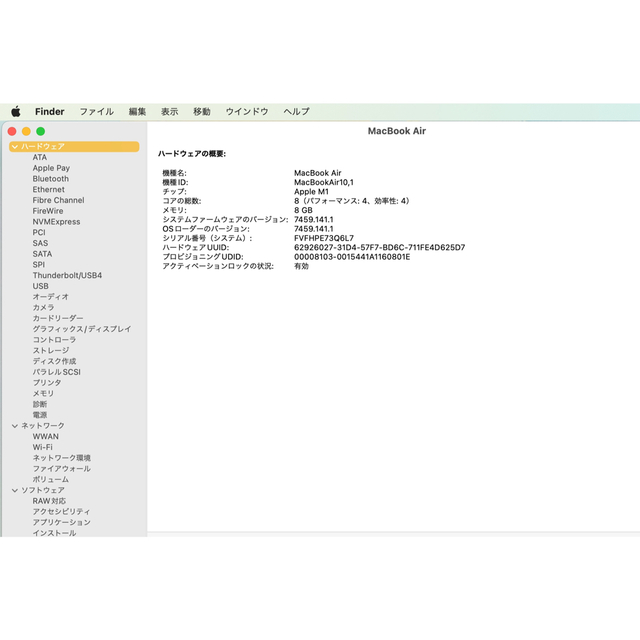Screen dimensions: 640x640
Task: Click the activation lock status 有効
Action: pyautogui.click(x=301, y=266)
